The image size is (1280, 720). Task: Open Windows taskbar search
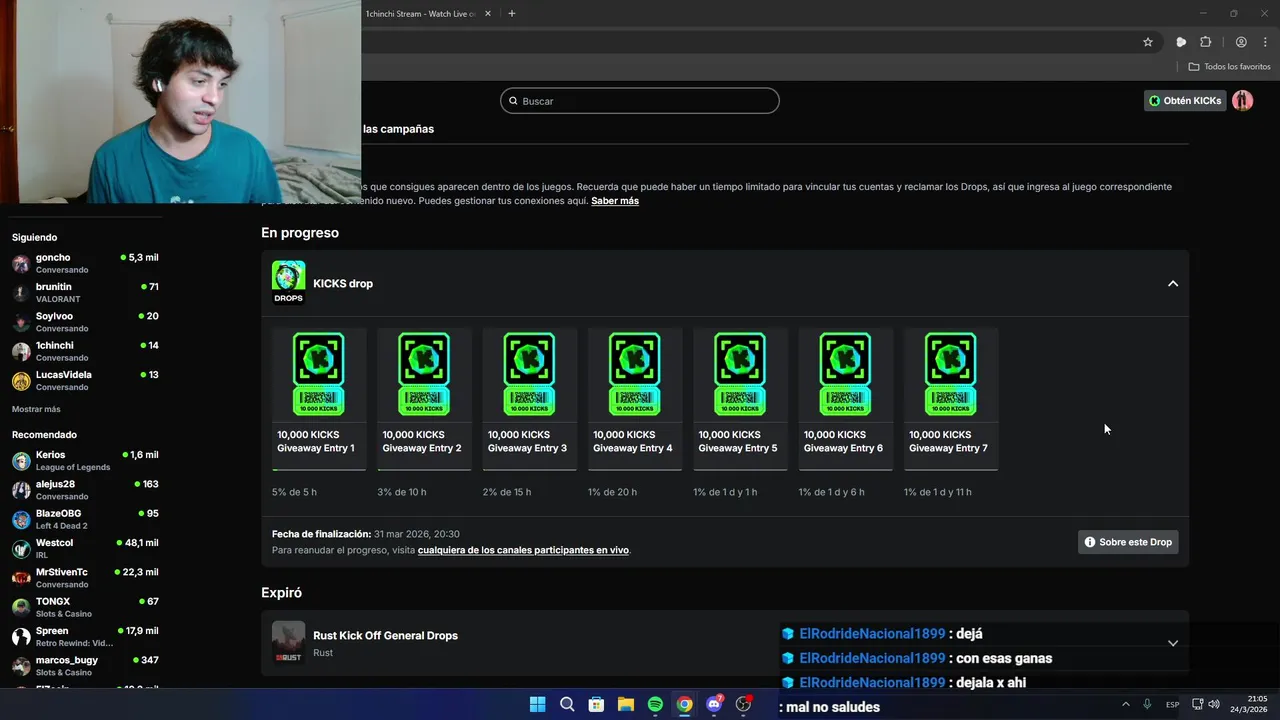(x=567, y=704)
